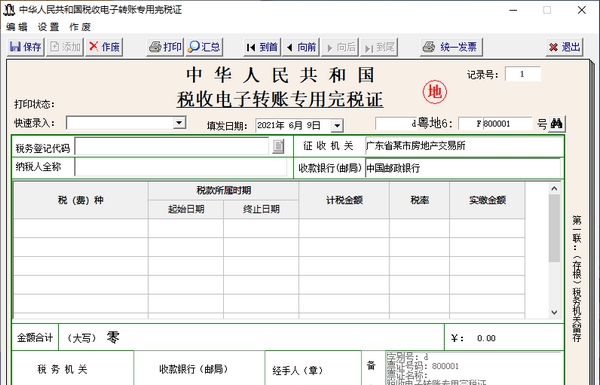600x385 pixels.
Task: Click the 计税金额 column header
Action: coord(344,200)
